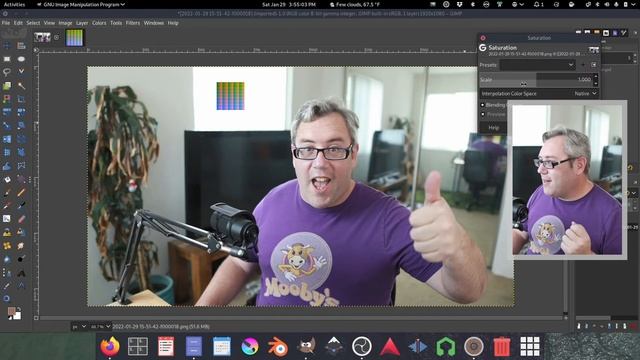
Task: Increase Scale value with up stepper
Action: (x=596, y=77)
